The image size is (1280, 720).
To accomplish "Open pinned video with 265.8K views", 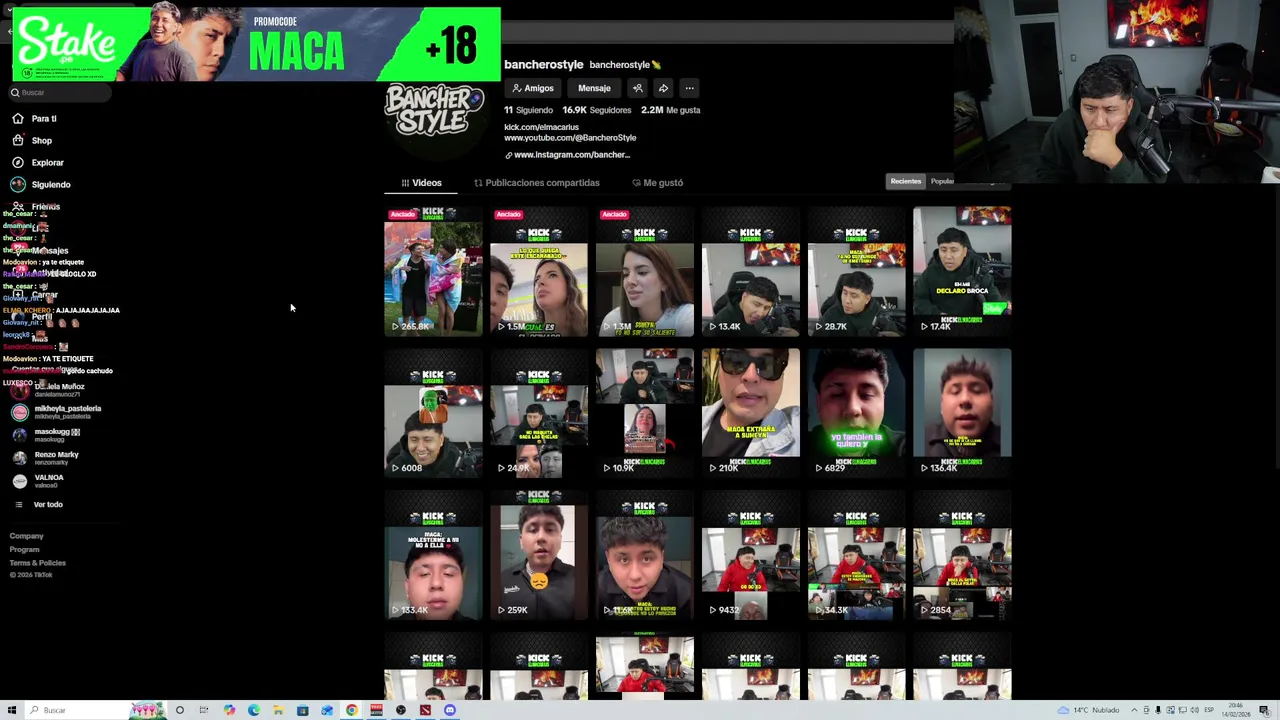I will (x=433, y=271).
